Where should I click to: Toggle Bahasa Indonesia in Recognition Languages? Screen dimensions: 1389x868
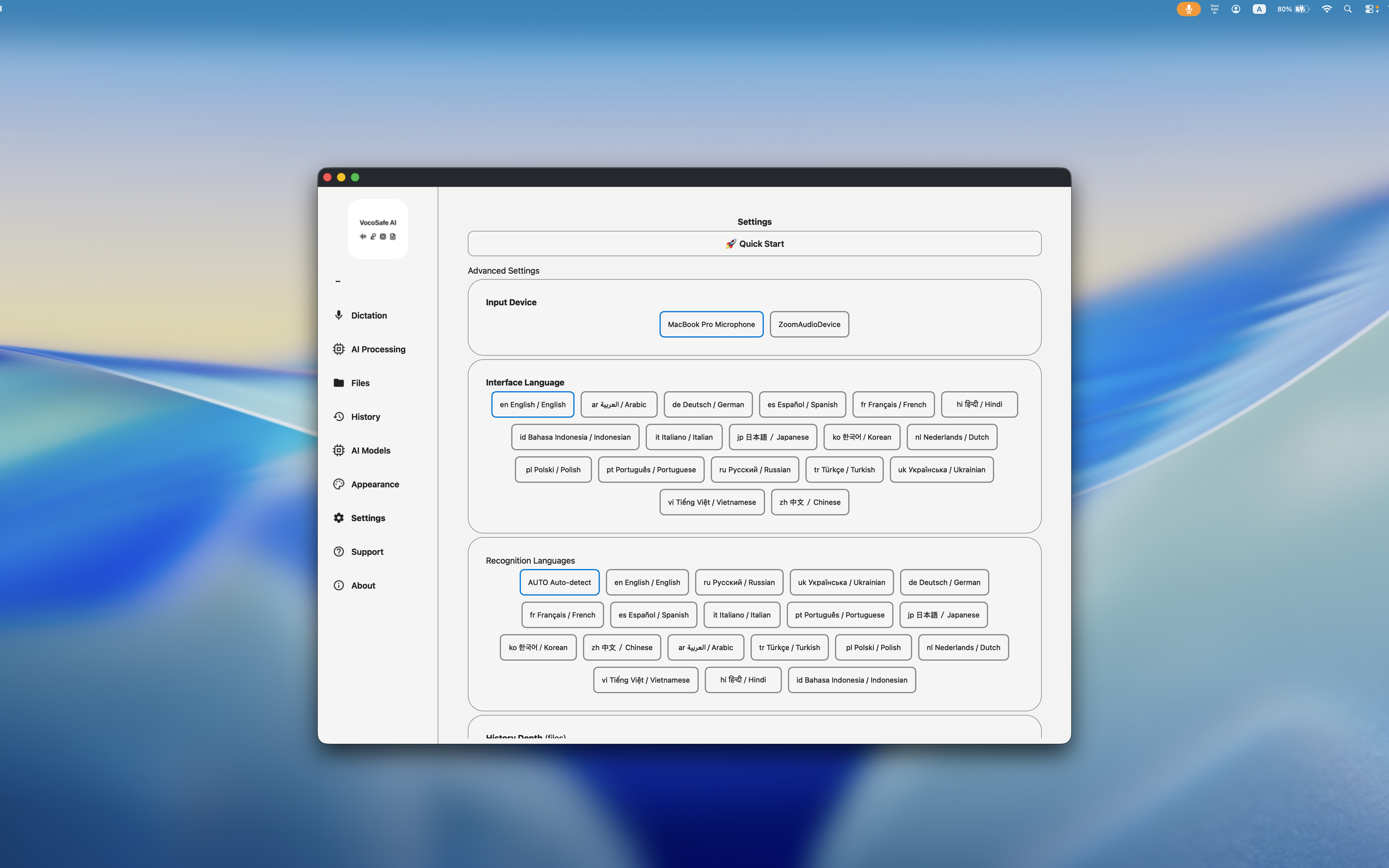[852, 680]
